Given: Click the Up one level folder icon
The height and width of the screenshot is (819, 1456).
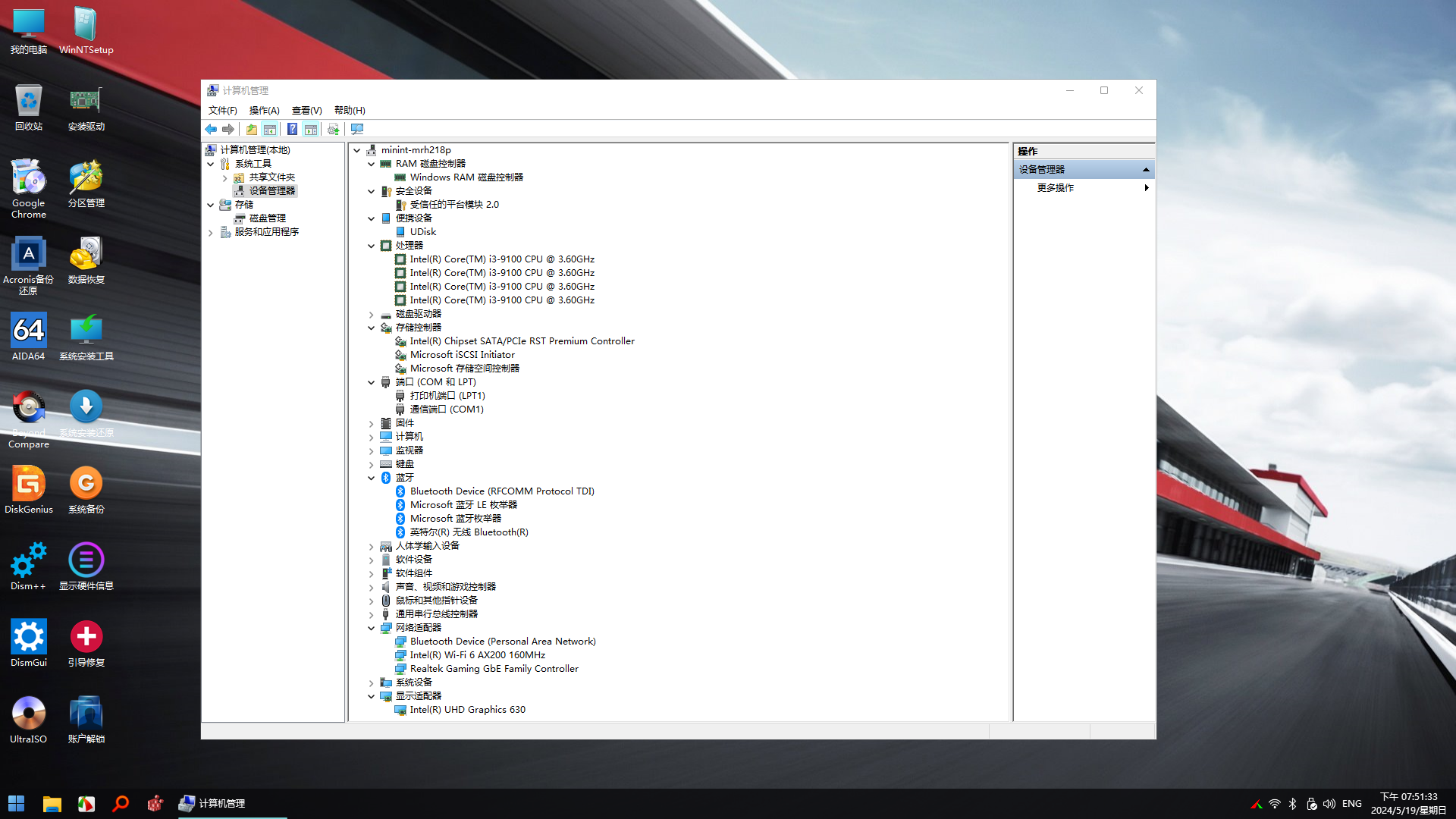Looking at the screenshot, I should [x=252, y=129].
